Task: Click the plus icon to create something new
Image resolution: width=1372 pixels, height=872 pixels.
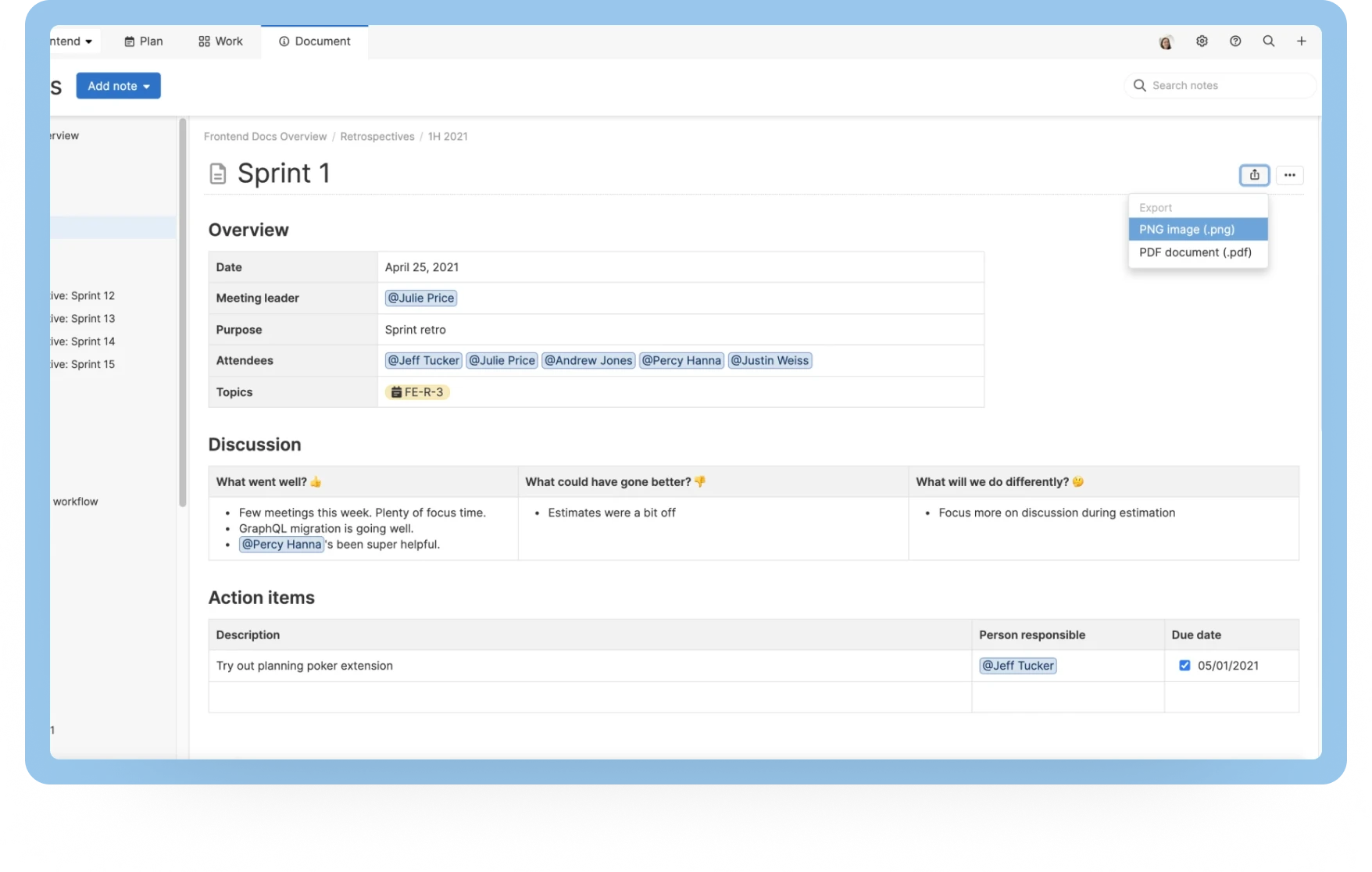Action: pos(1302,41)
